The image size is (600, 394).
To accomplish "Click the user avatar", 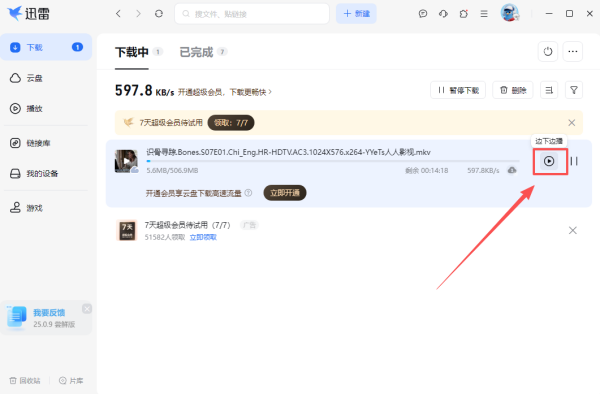I will [x=510, y=13].
